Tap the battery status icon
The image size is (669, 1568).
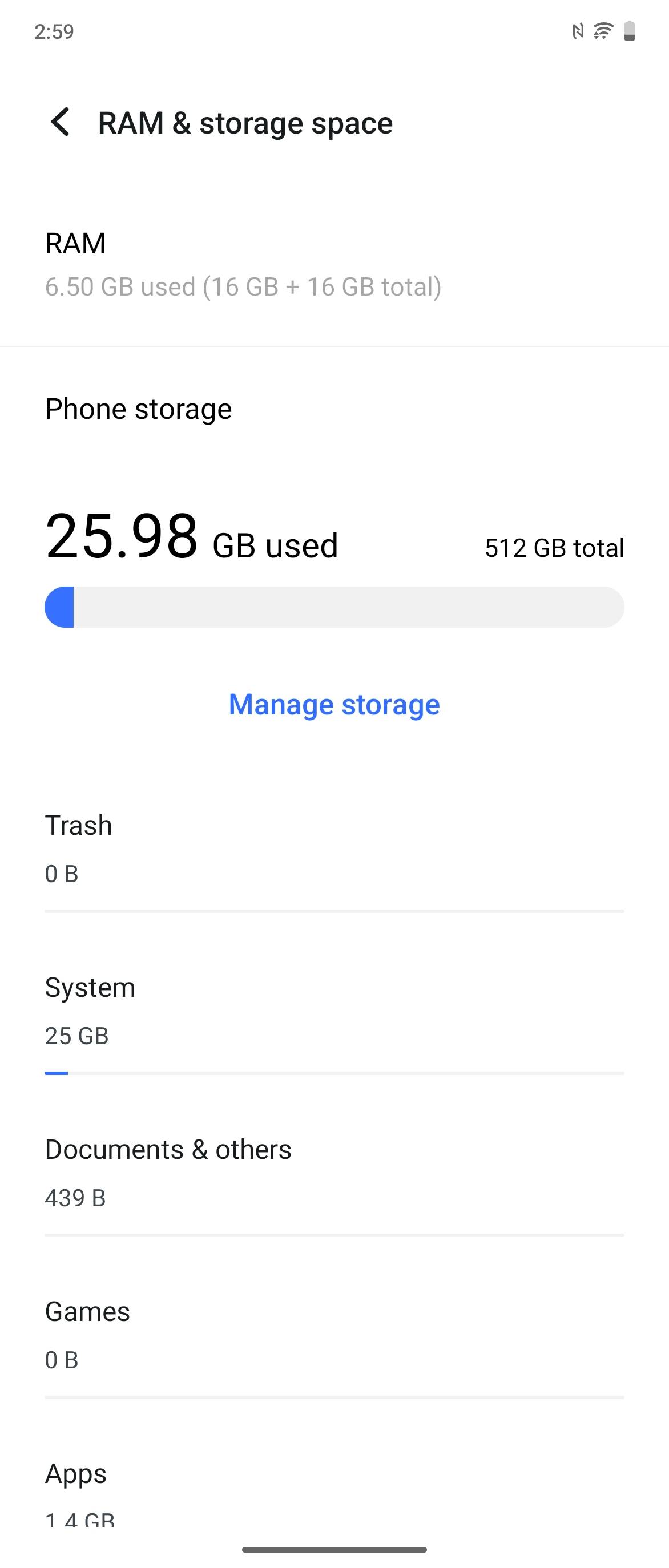(630, 30)
